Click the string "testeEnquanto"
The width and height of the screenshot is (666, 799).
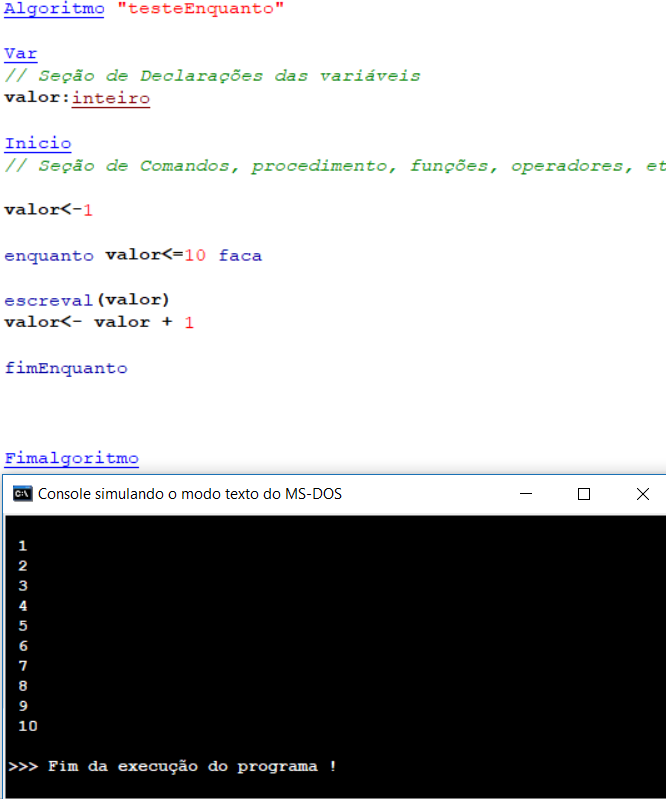pos(201,9)
